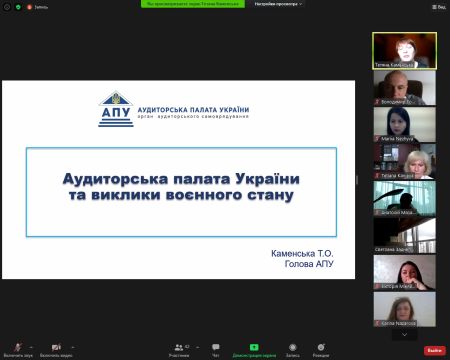Start the green Share Screen icon
The width and height of the screenshot is (450, 360).
254,347
